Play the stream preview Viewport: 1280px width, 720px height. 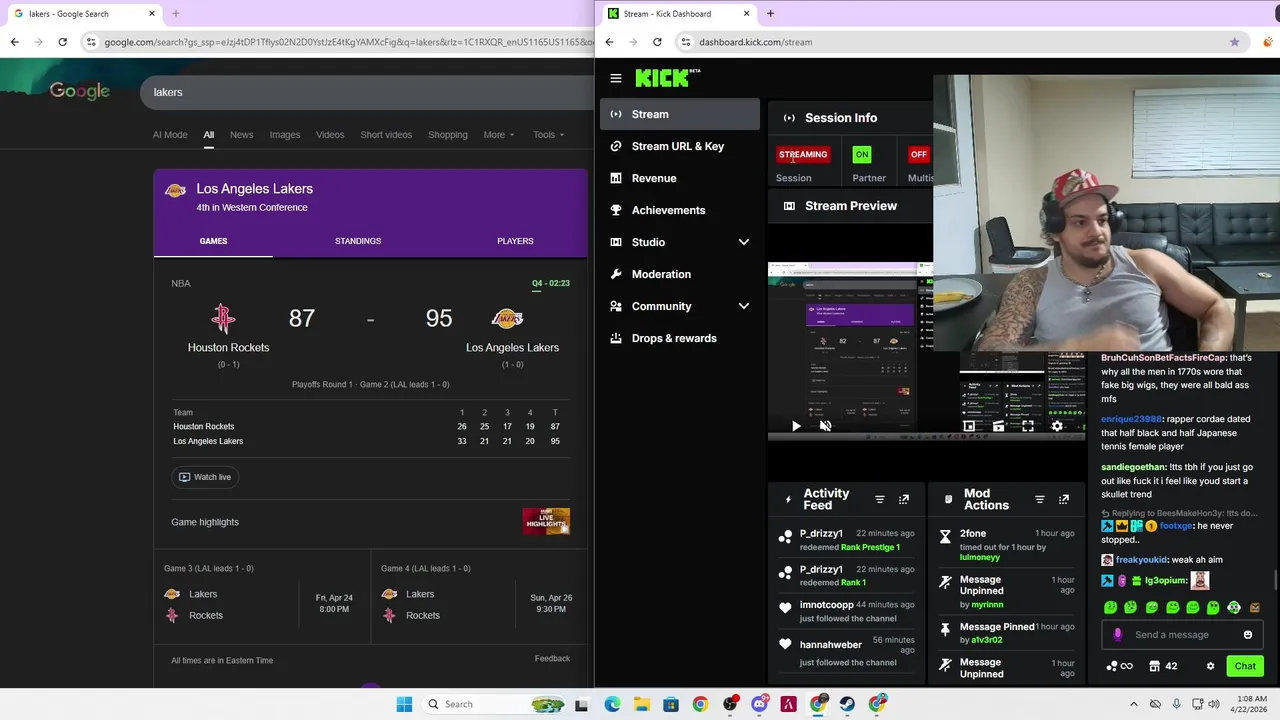(796, 426)
